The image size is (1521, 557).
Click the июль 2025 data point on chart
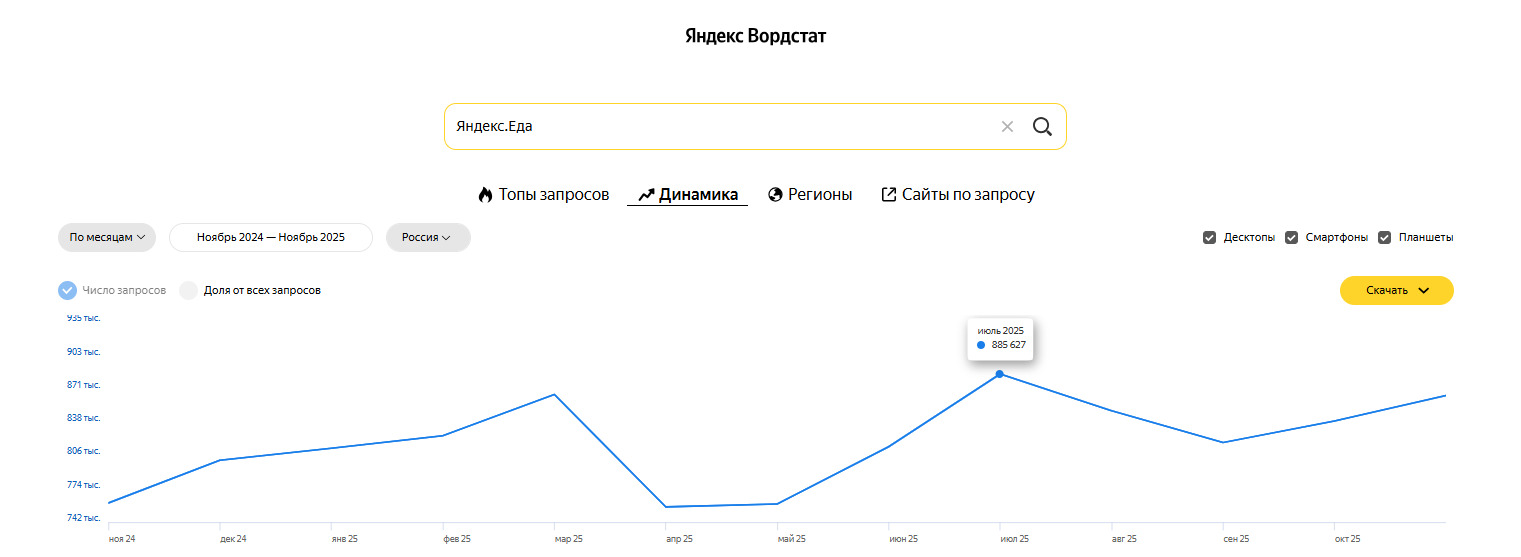(x=999, y=374)
